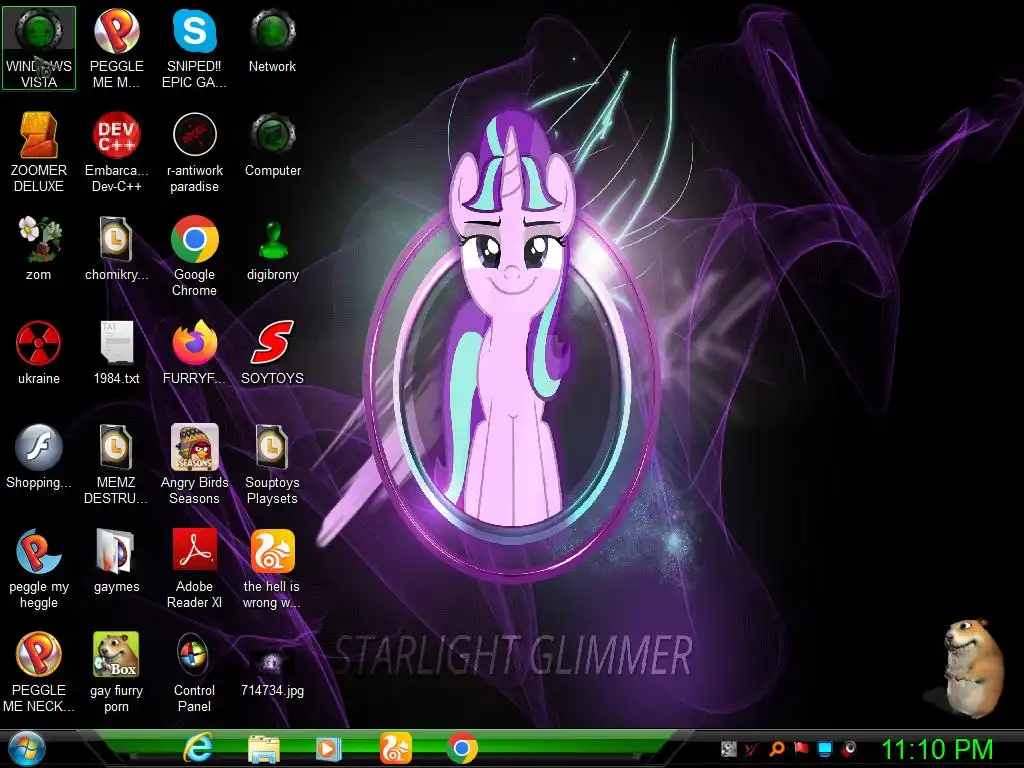Open the Skype icon labeled SNIPED!! EPIC GA...

(x=194, y=48)
